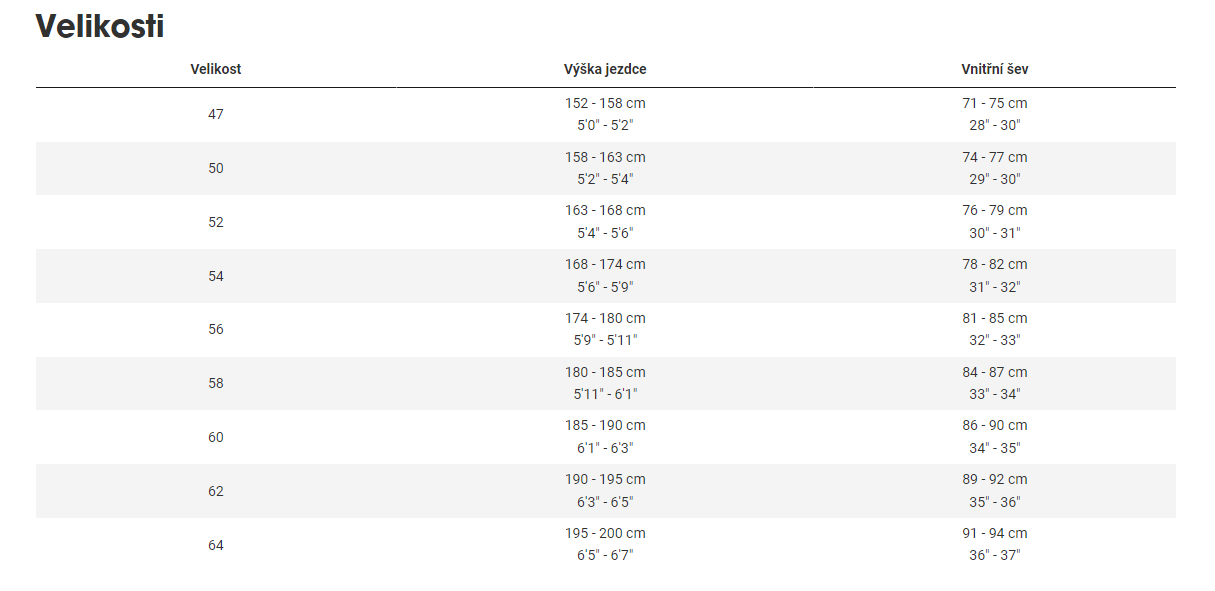Image resolution: width=1215 pixels, height=591 pixels.
Task: Click inseam value 71 - 75 cm
Action: point(995,103)
